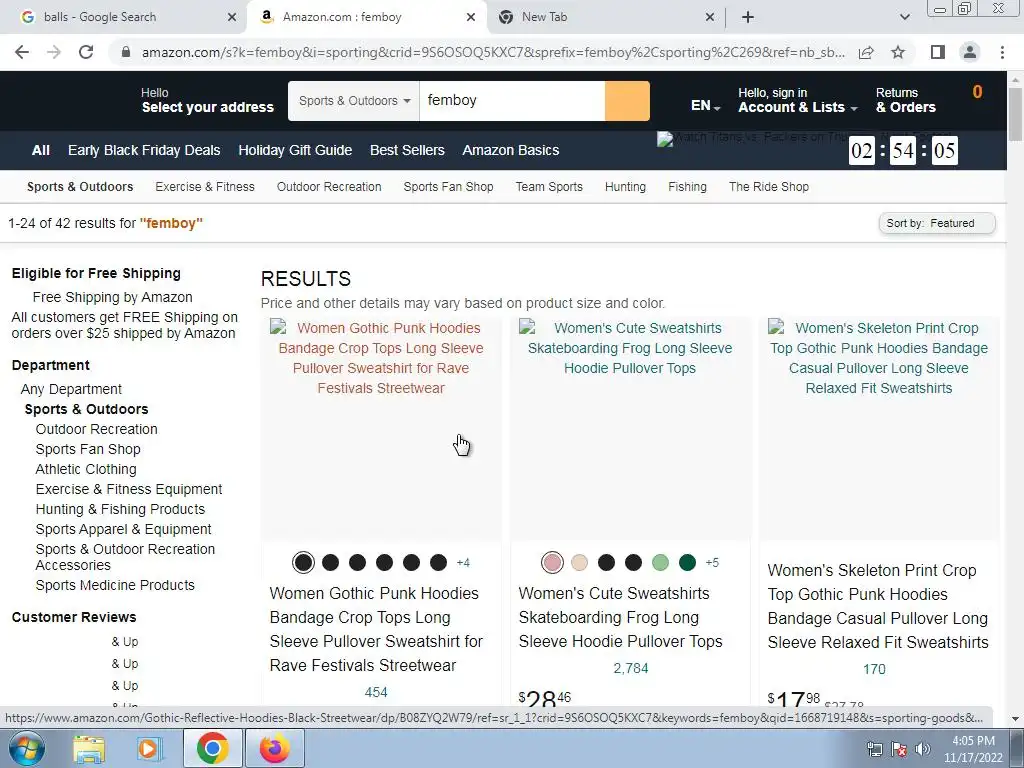Open Windows Explorer from taskbar

(x=89, y=748)
